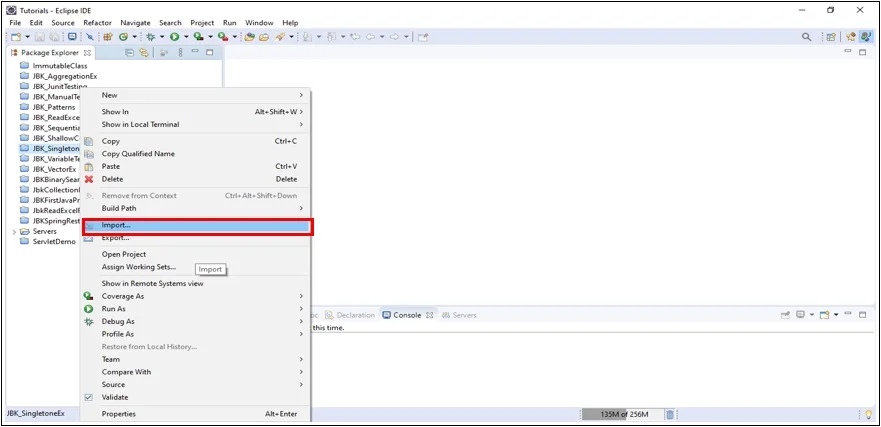Maximize the Package Explorer view

[x=210, y=52]
